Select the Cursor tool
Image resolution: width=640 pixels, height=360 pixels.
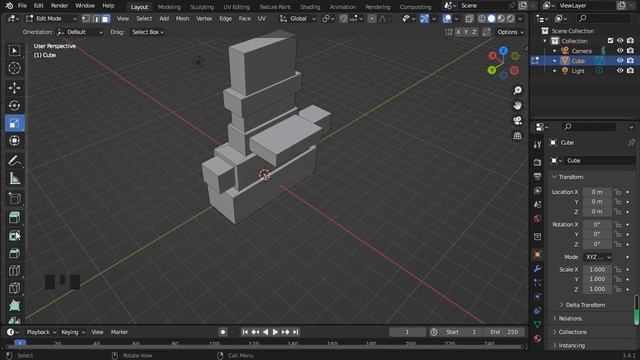(x=14, y=68)
